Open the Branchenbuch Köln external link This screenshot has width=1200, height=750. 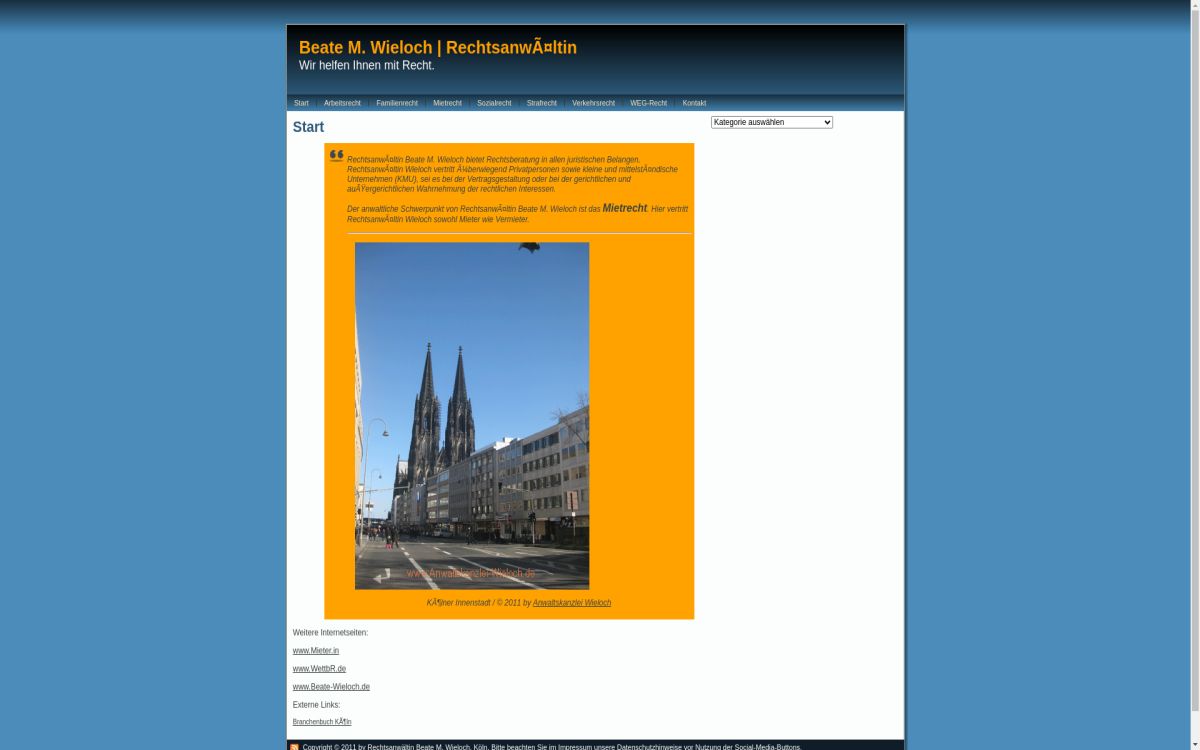click(x=321, y=721)
